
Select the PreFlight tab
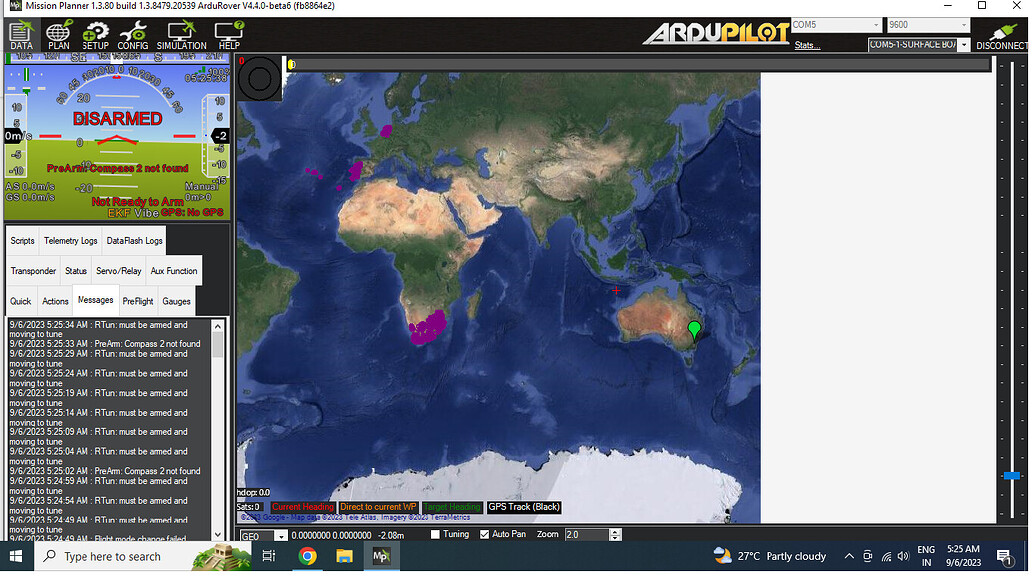tap(138, 301)
